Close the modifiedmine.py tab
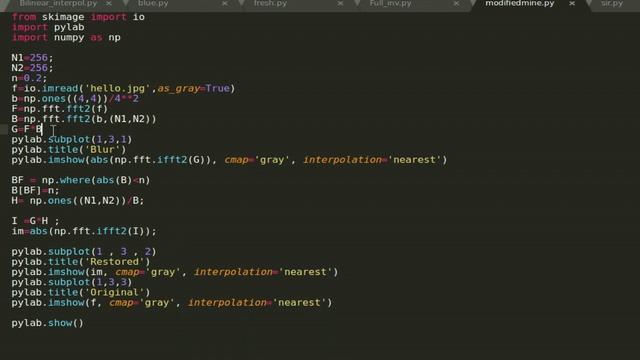This screenshot has height=360, width=640. pos(572,3)
